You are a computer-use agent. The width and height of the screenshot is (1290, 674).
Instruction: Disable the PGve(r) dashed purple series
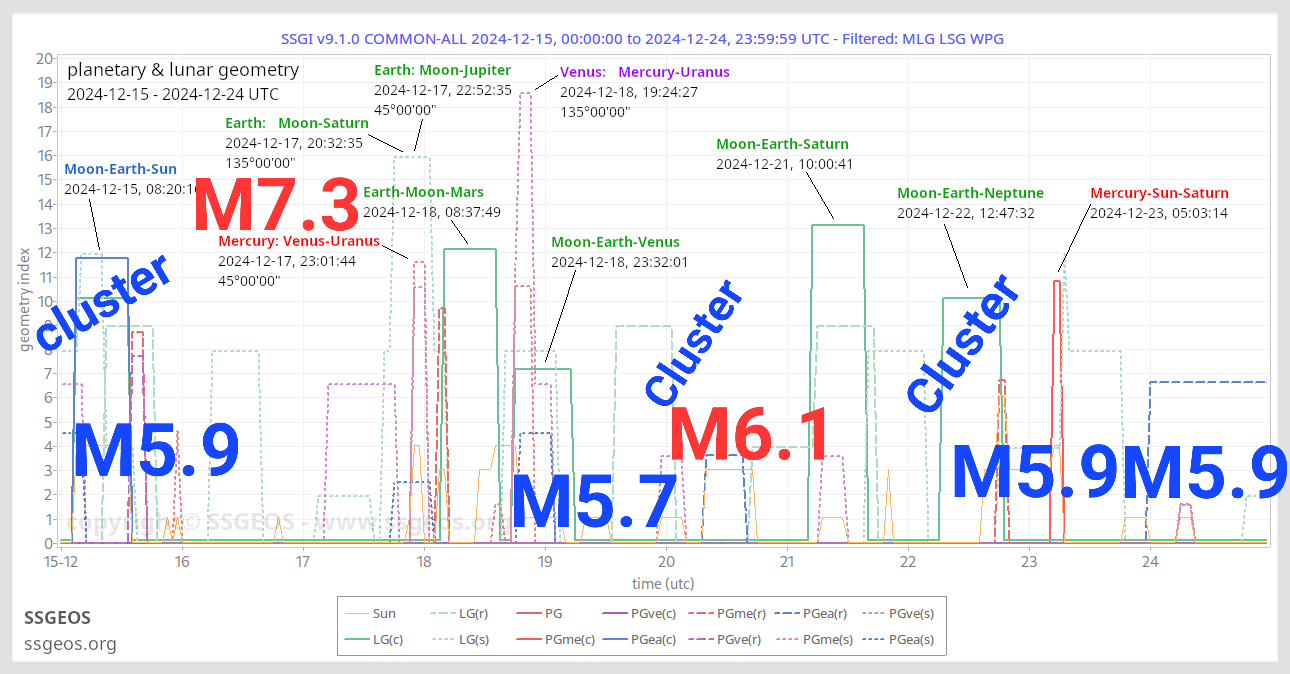tap(740, 639)
